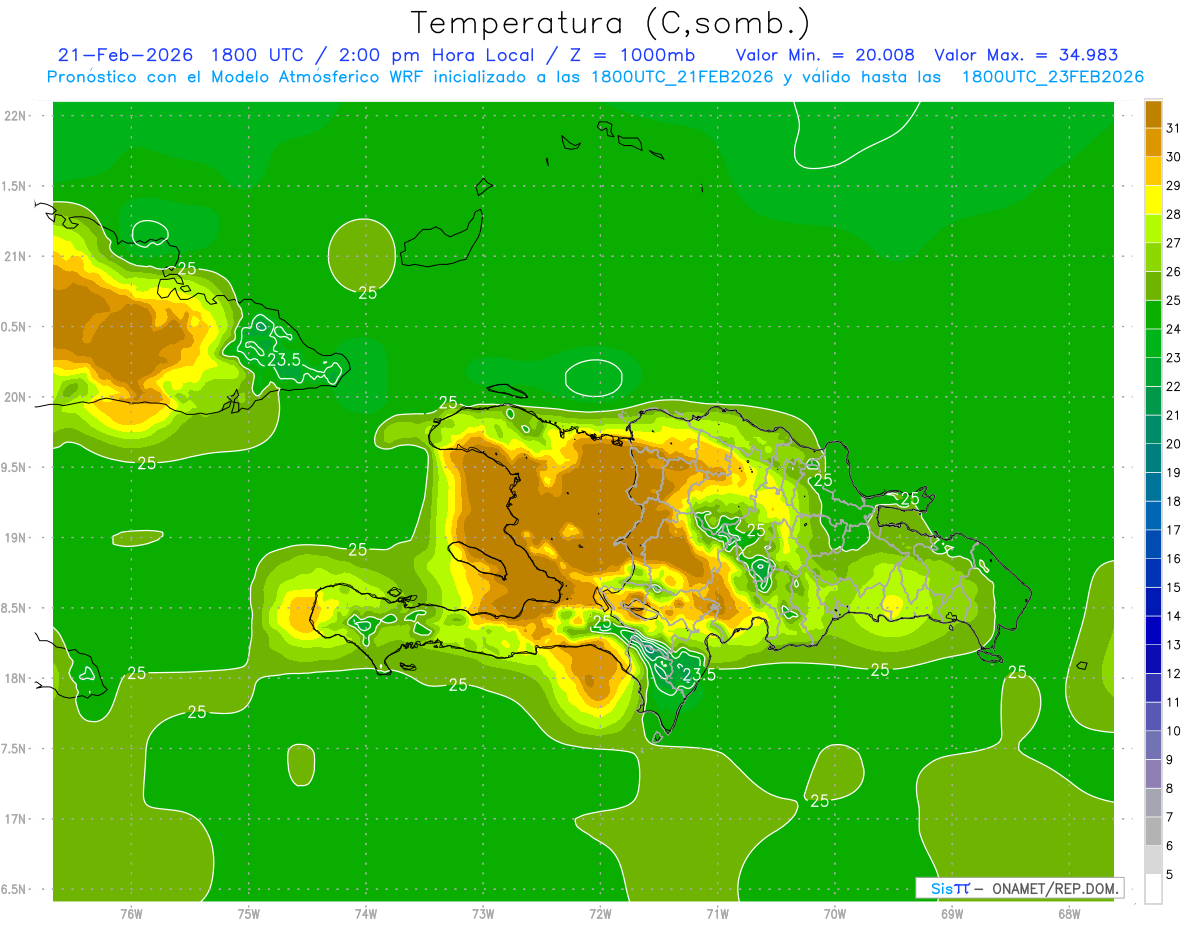The width and height of the screenshot is (1200, 927).
Task: Click the "69W" longitude label
Action: [x=952, y=912]
